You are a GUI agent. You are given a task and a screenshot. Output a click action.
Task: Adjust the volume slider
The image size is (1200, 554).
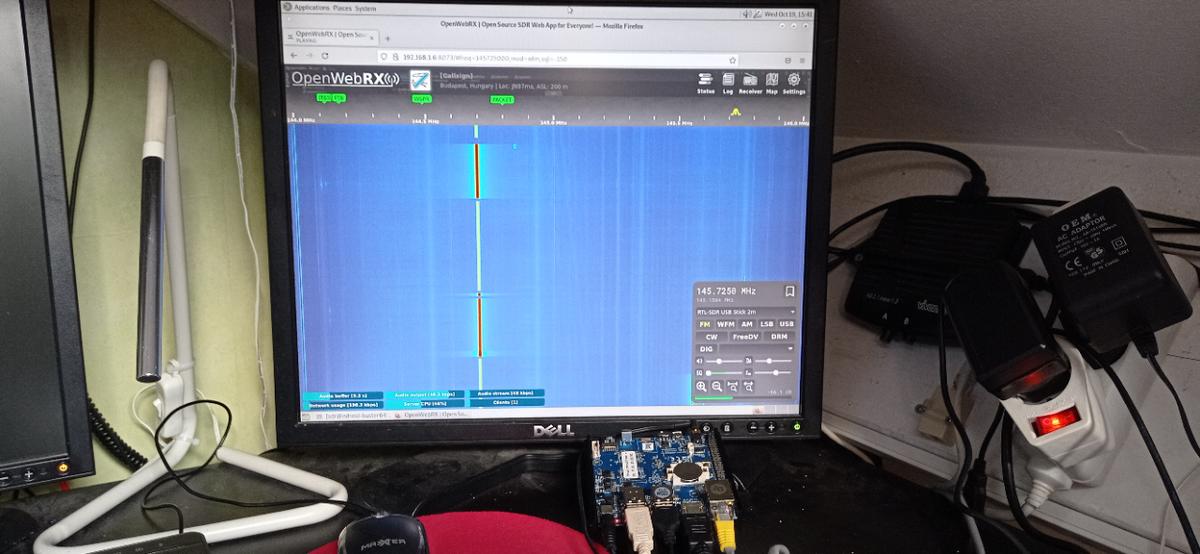[724, 361]
